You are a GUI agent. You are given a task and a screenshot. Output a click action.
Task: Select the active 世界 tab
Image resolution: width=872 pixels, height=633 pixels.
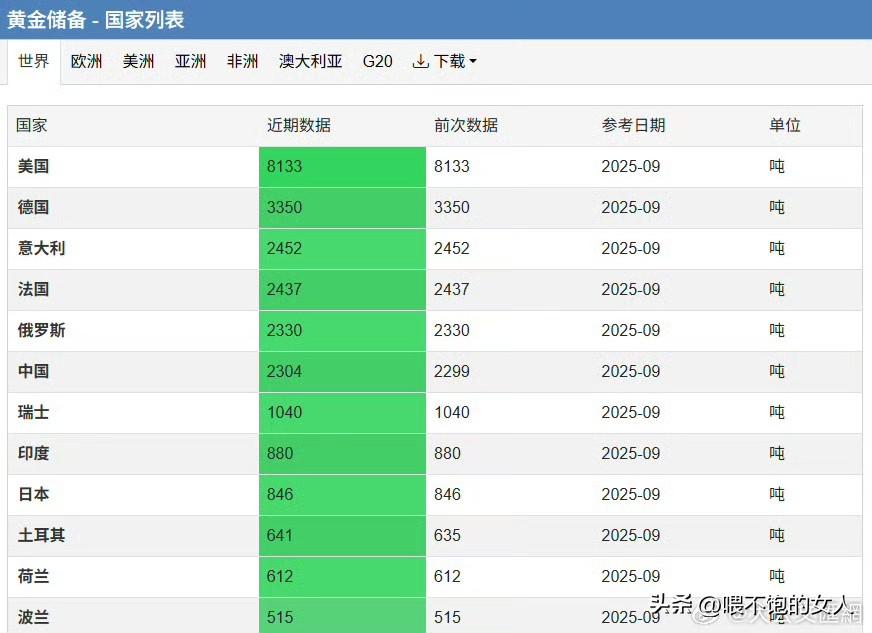pos(33,61)
